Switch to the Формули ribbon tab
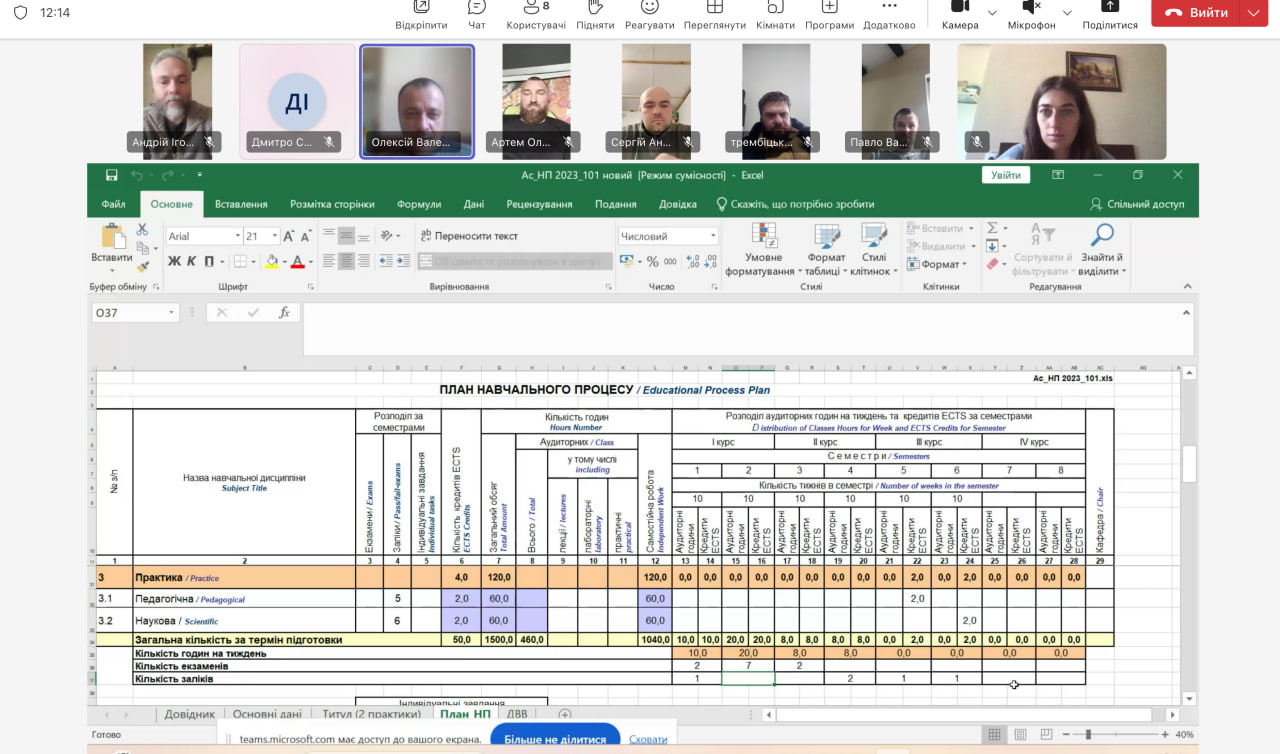The image size is (1280, 754). coord(418,204)
